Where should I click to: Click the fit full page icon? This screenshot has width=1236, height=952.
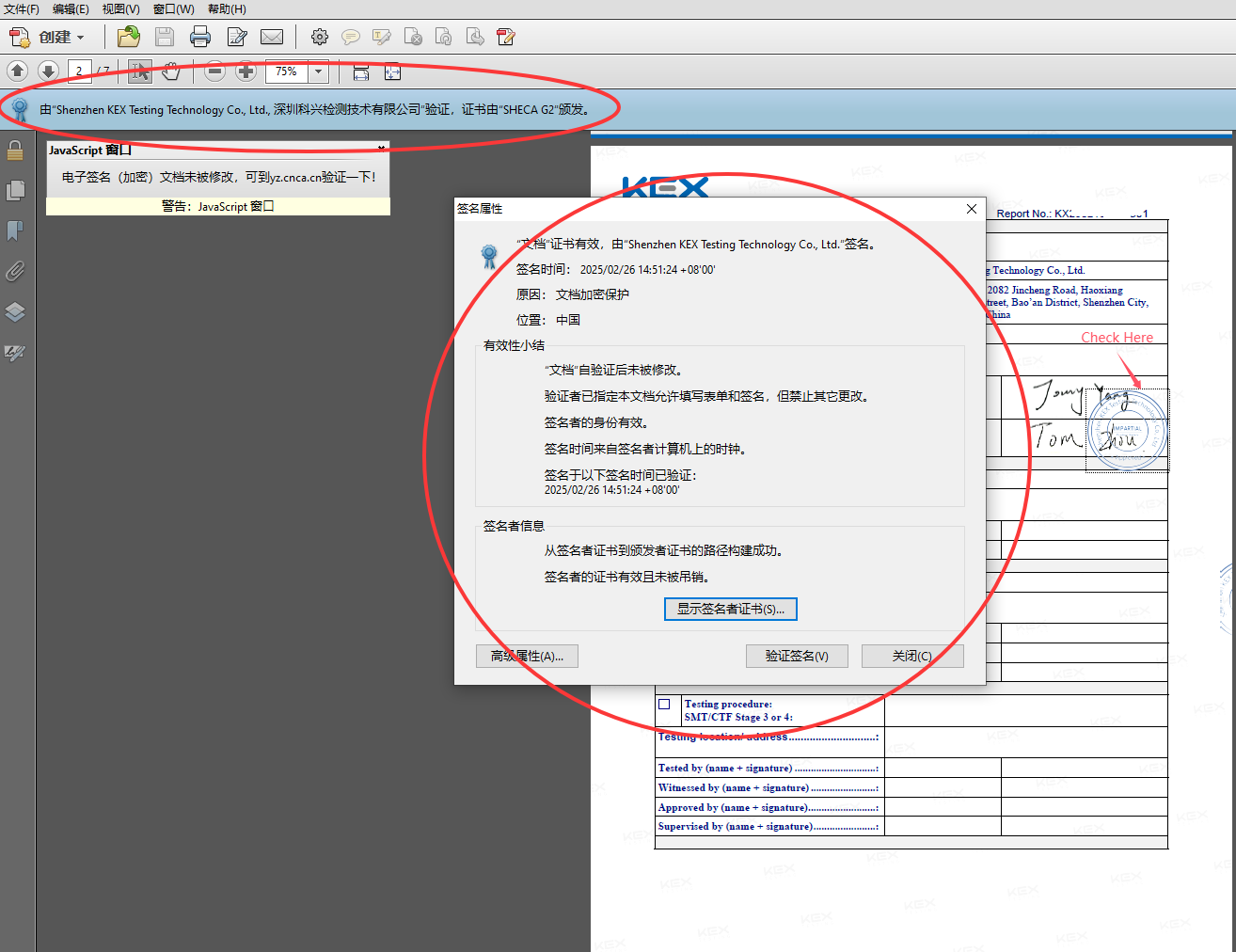coord(392,71)
